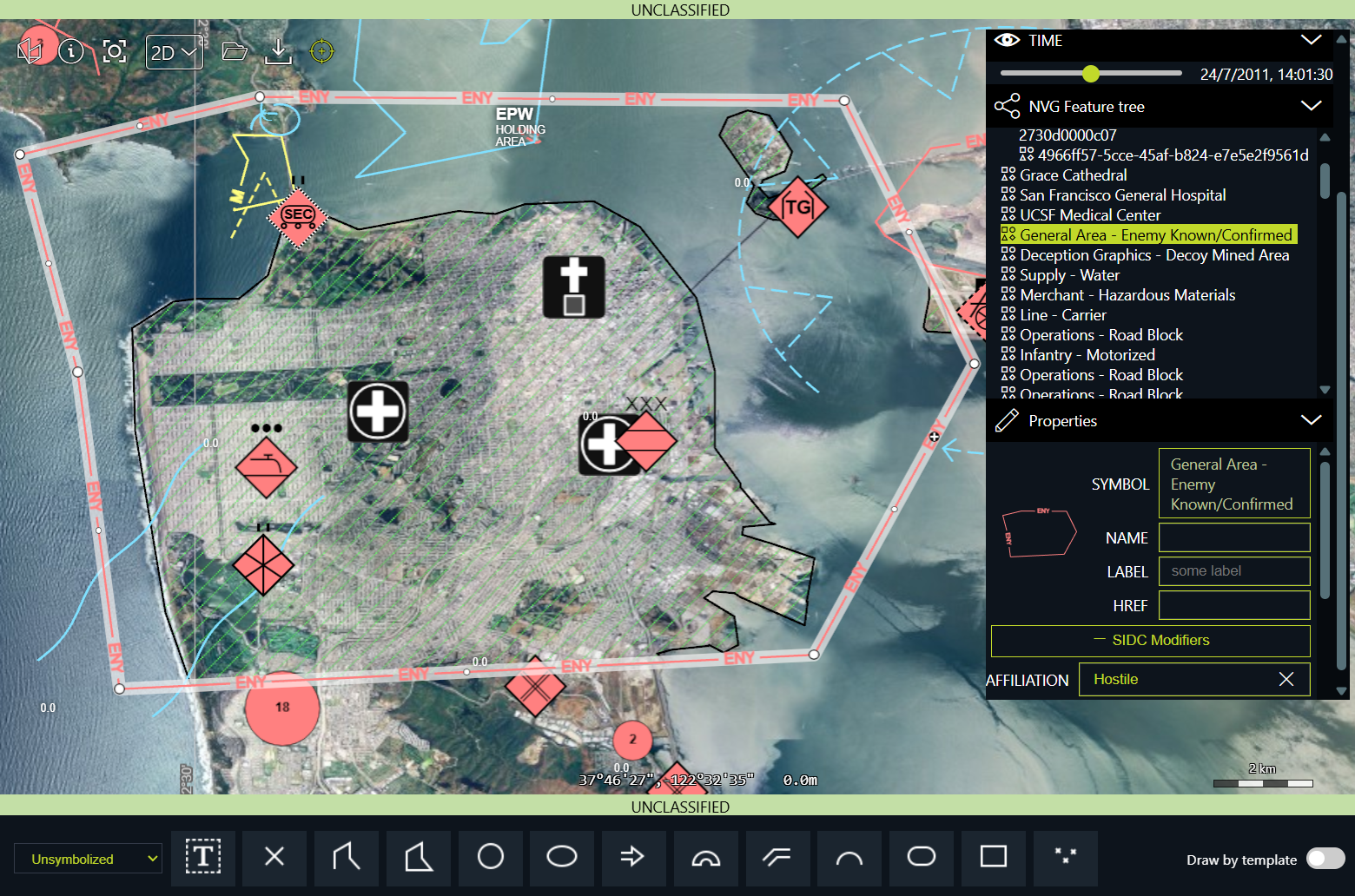Click the fit-to-view focus icon
The height and width of the screenshot is (896, 1355).
tap(115, 51)
